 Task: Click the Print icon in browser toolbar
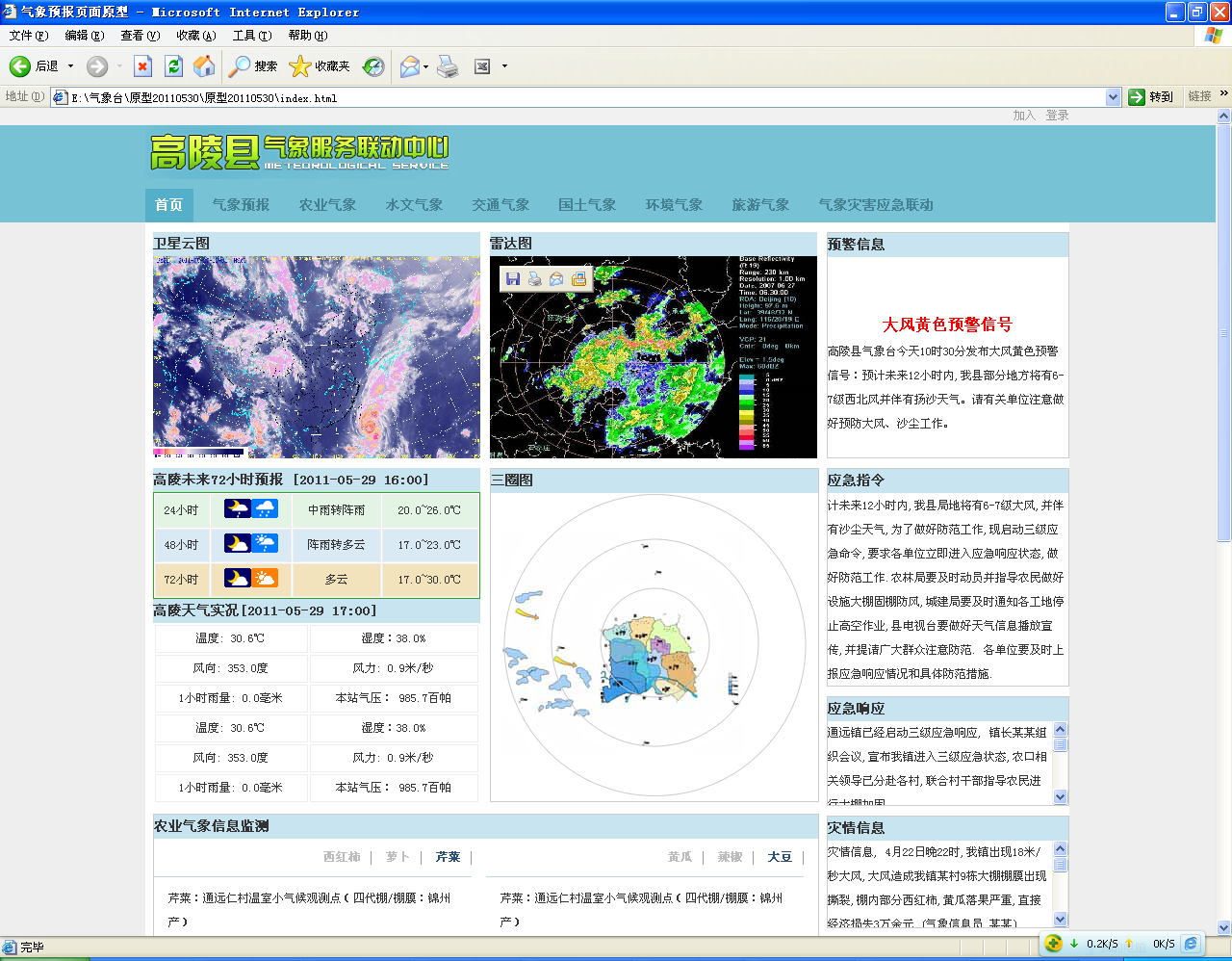click(x=448, y=65)
